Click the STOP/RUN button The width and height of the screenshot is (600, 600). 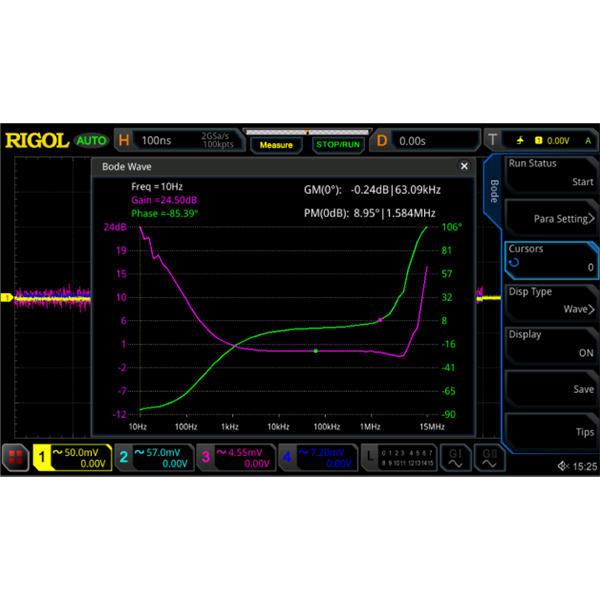338,145
